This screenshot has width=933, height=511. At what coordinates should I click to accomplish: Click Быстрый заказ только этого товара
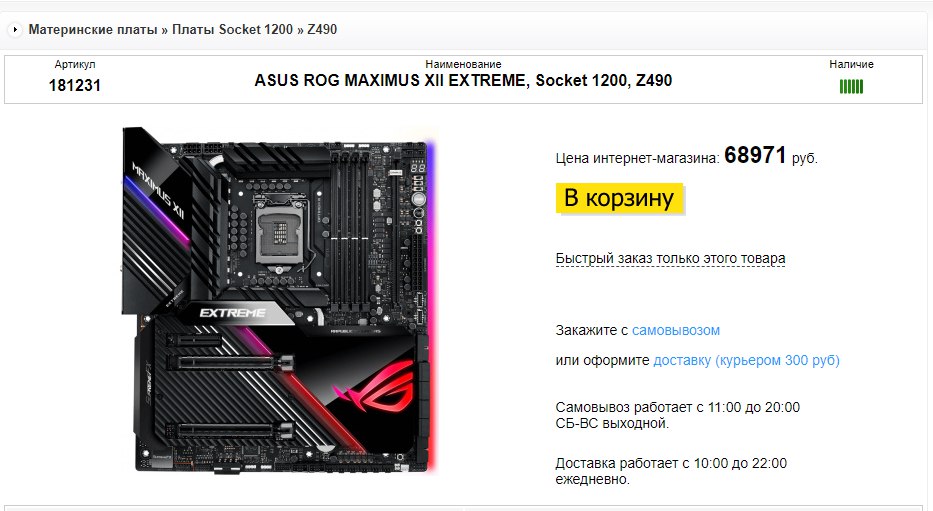tap(671, 259)
